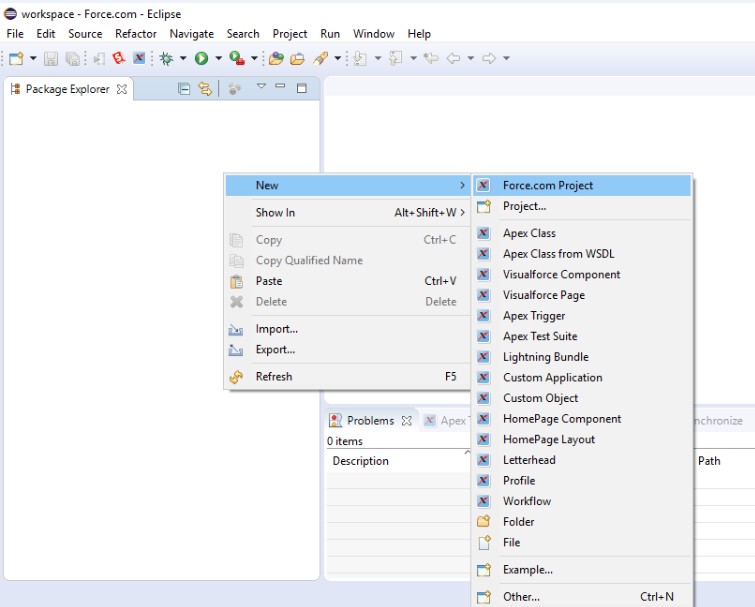Open the Run button dropdown arrow
The height and width of the screenshot is (607, 755).
(218, 59)
